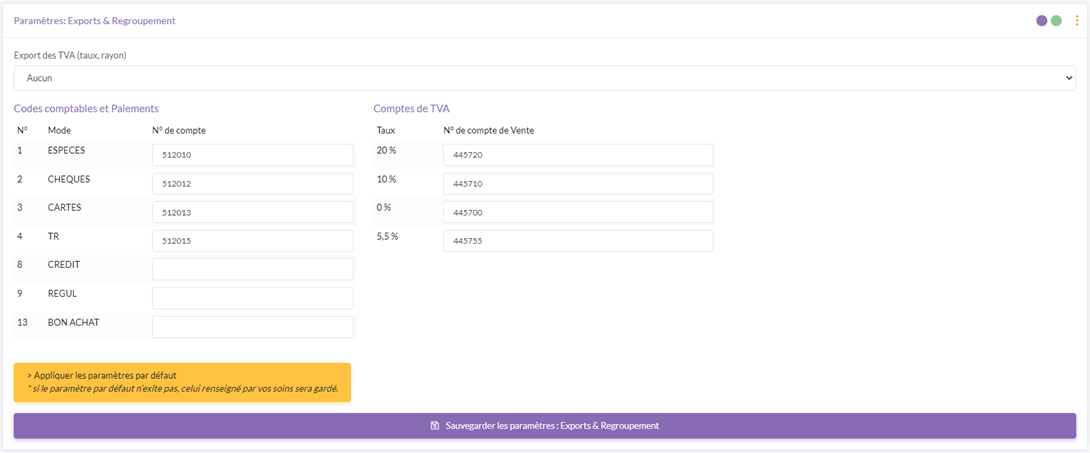
Task: Select the CHEQUES account number field
Action: pyautogui.click(x=252, y=184)
